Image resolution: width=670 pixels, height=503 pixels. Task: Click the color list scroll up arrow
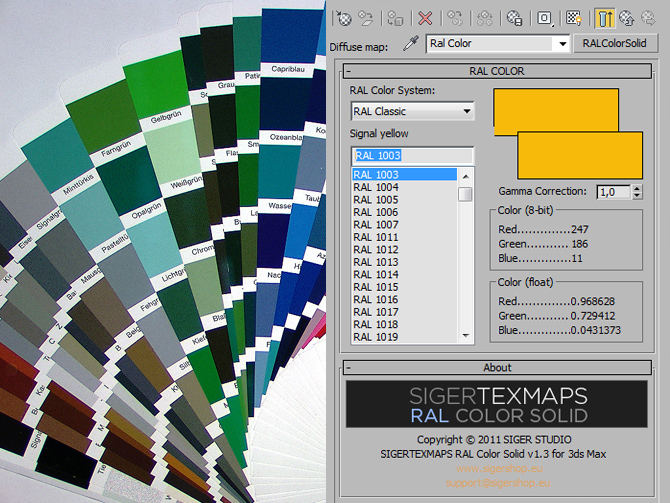(465, 176)
